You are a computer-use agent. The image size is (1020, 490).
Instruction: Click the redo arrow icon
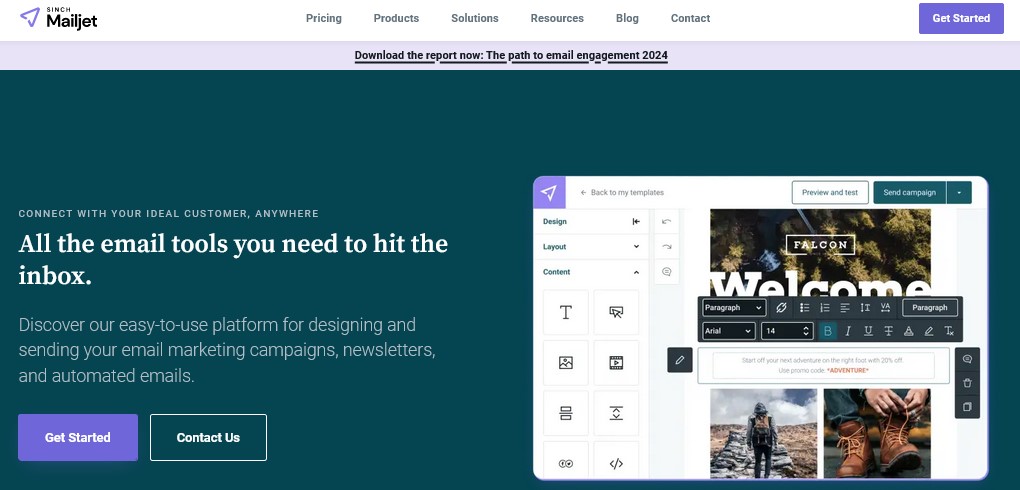[666, 247]
